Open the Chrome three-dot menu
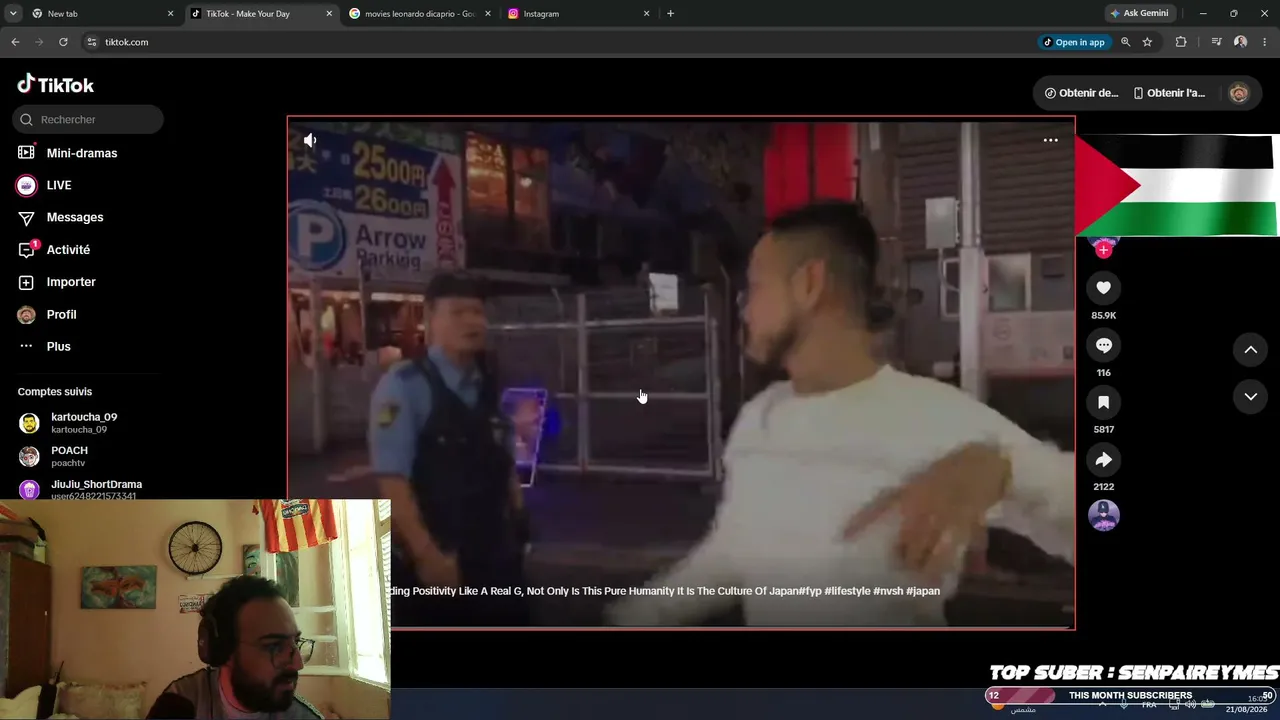 pyautogui.click(x=1265, y=42)
